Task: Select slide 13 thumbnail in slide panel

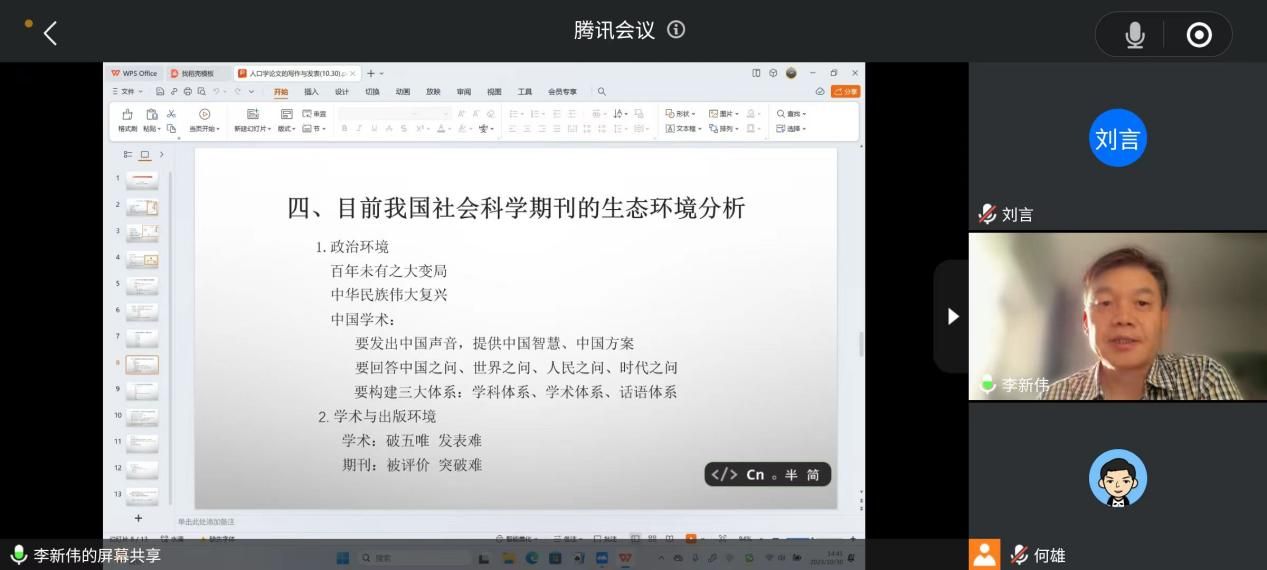Action: point(142,495)
